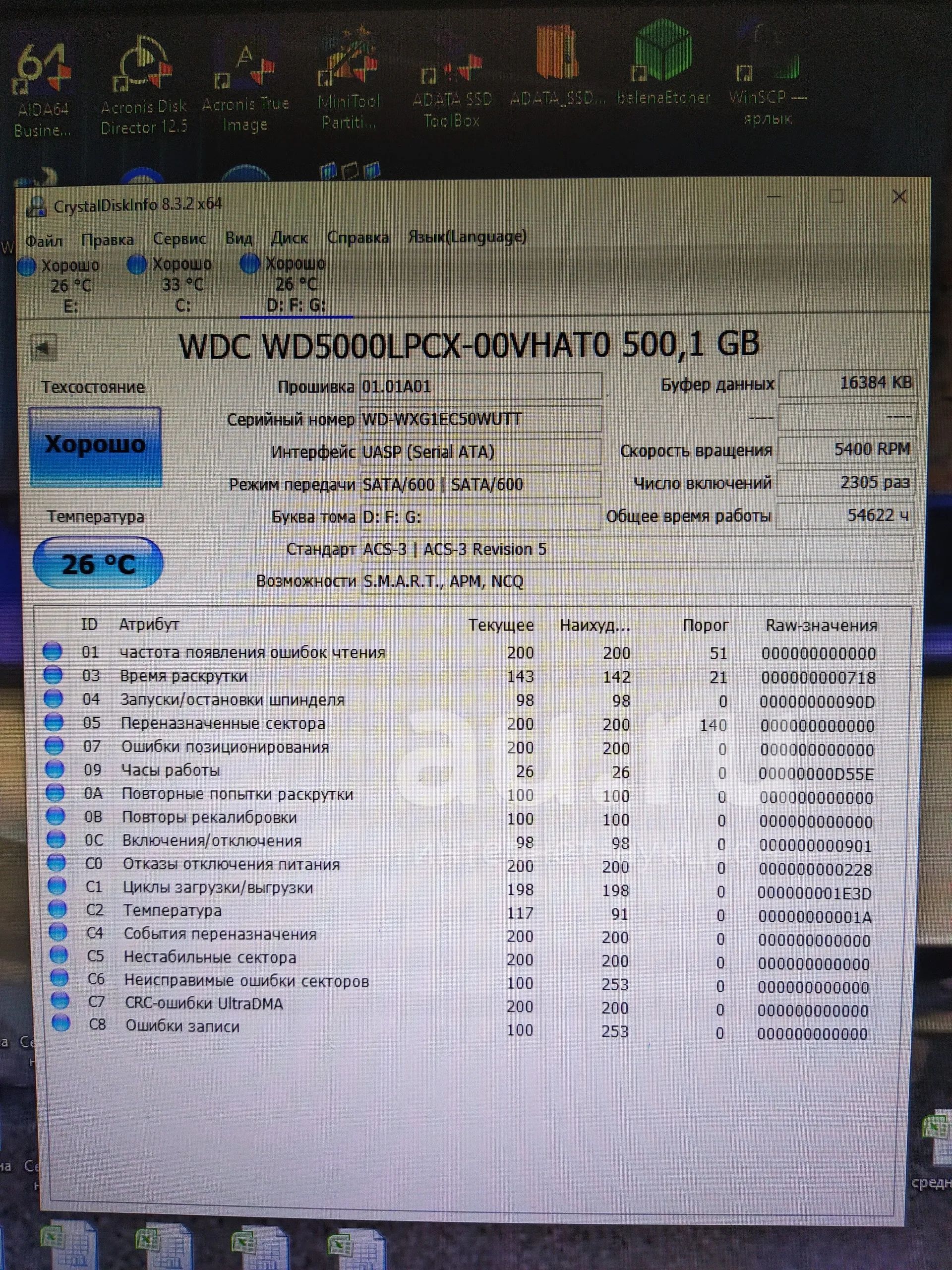Screen dimensions: 952x1270
Task: Open the Сервис menu
Action: click(179, 239)
